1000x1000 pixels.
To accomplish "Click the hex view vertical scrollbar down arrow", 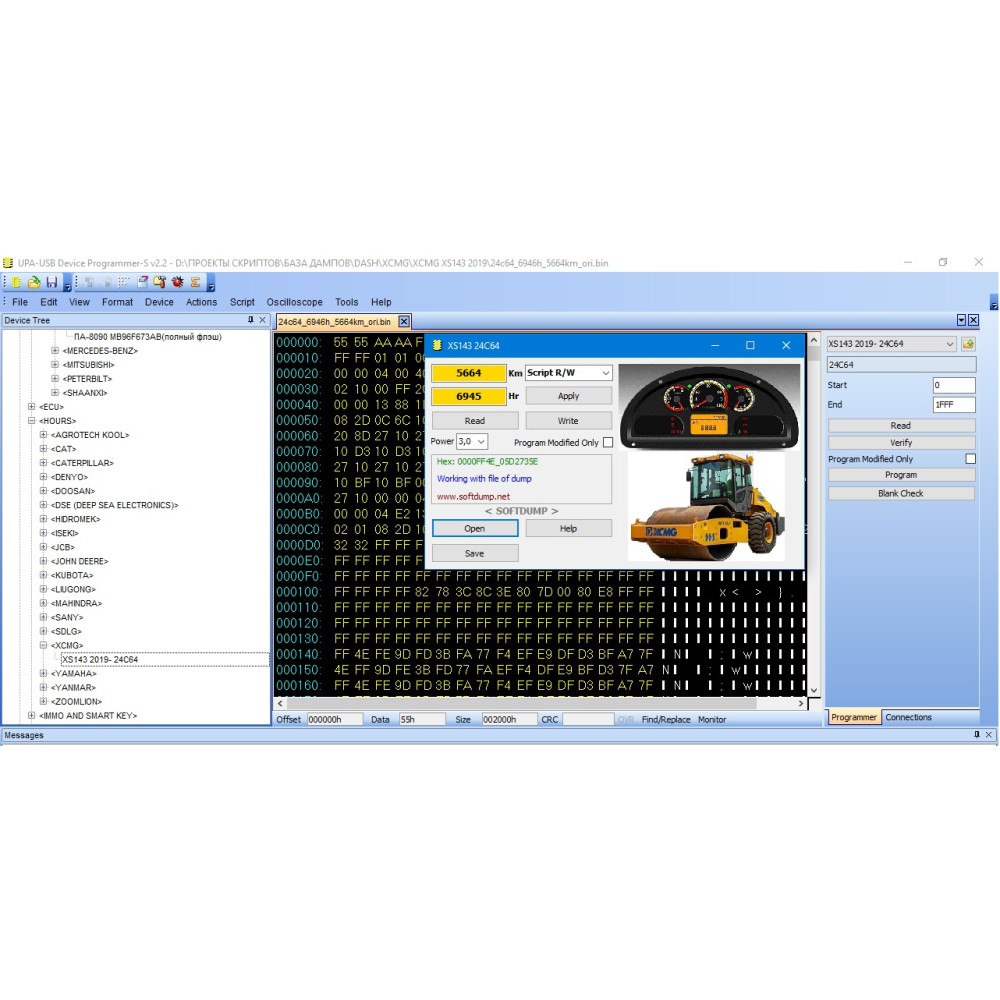I will [814, 689].
